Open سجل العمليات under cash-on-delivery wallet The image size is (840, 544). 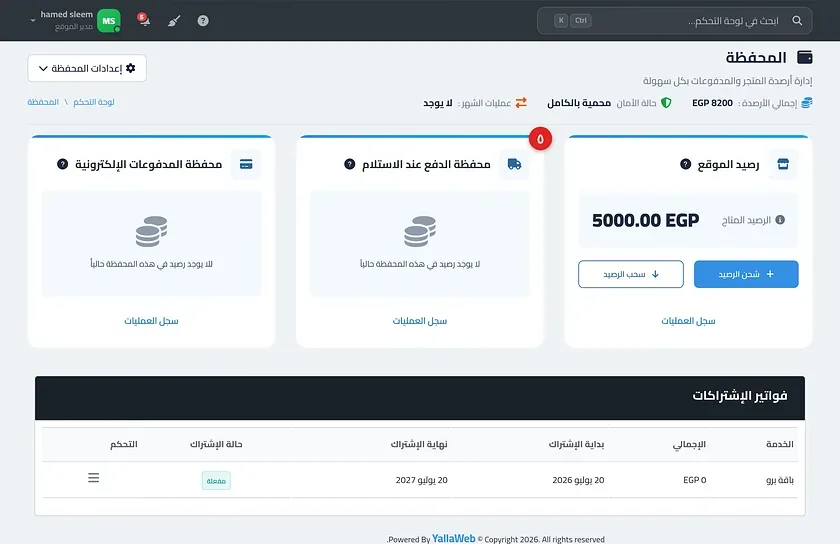pos(419,321)
